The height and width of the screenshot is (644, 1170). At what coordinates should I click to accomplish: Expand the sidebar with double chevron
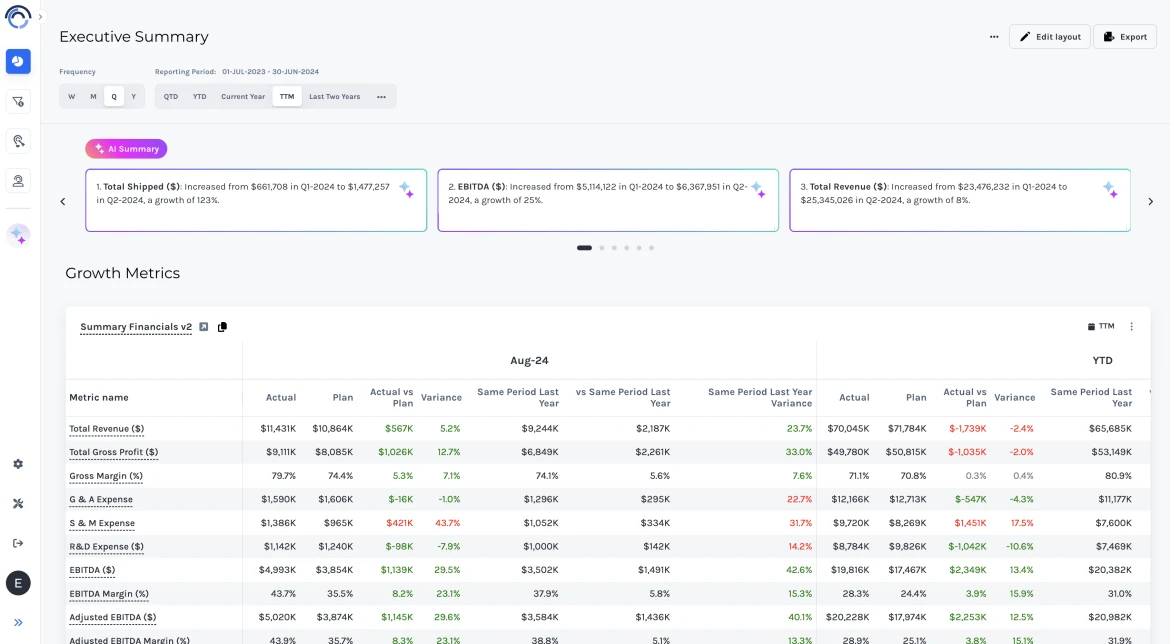click(x=18, y=622)
